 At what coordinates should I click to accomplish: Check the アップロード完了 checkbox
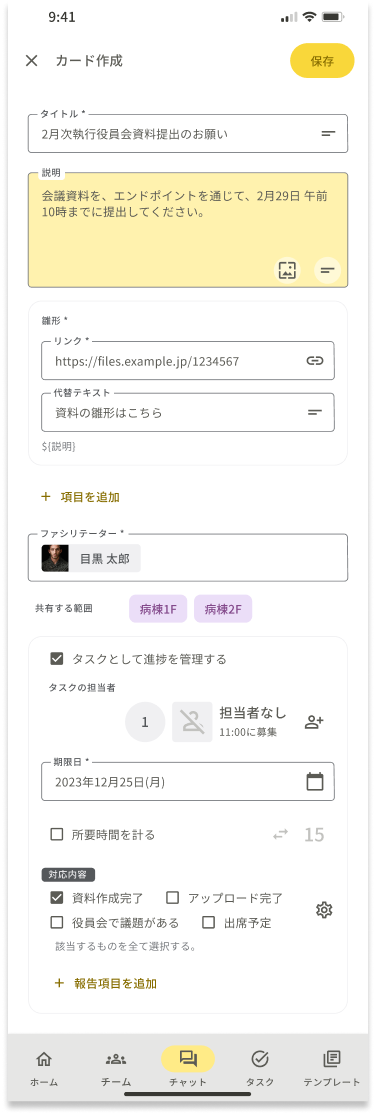pos(172,897)
